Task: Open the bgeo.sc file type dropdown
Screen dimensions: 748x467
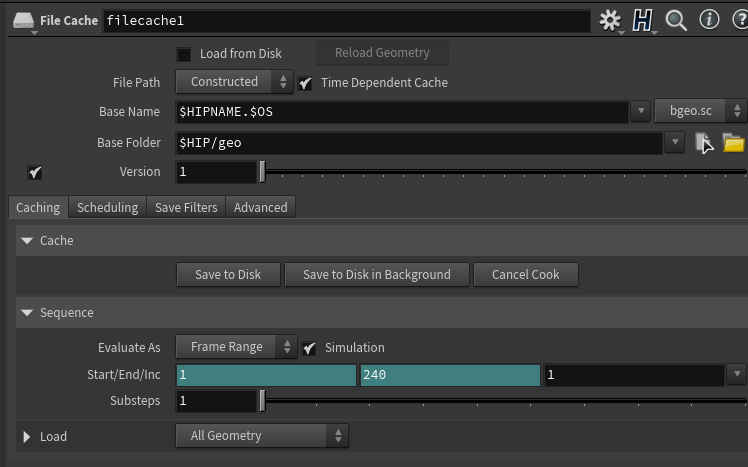Action: click(700, 112)
